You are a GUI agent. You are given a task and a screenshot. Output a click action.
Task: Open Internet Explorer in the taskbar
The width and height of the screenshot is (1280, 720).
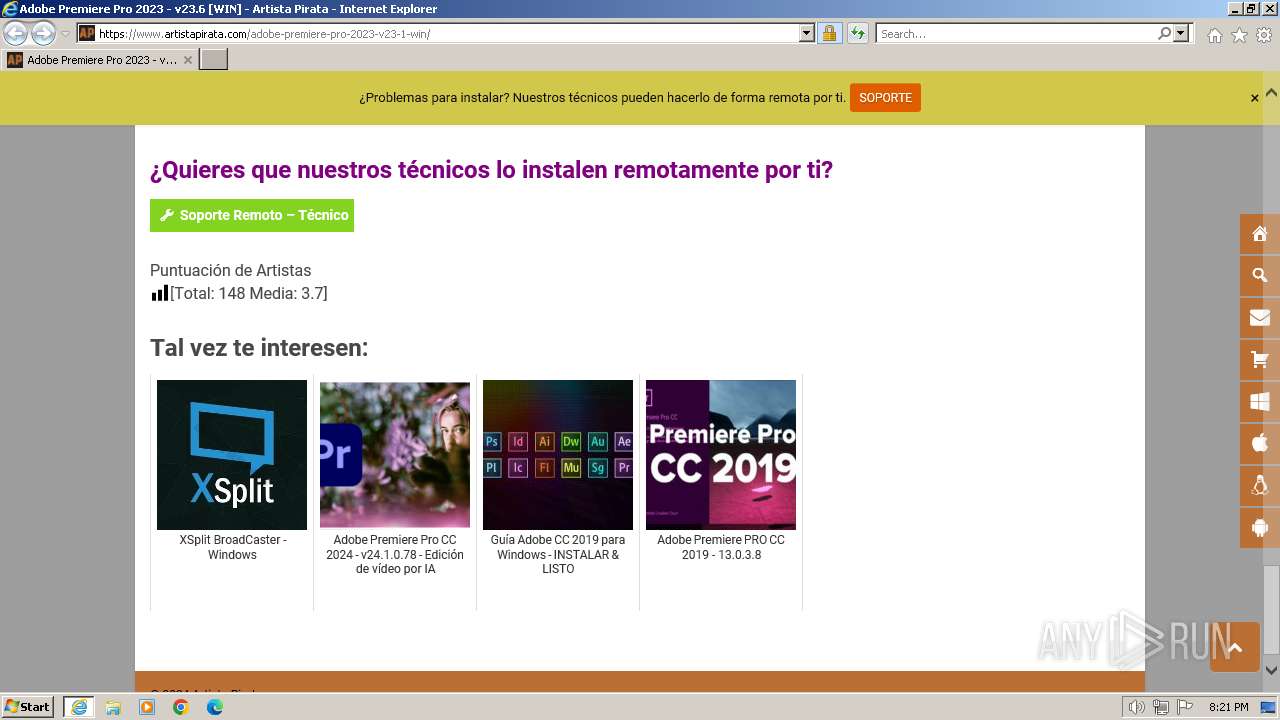[78, 707]
